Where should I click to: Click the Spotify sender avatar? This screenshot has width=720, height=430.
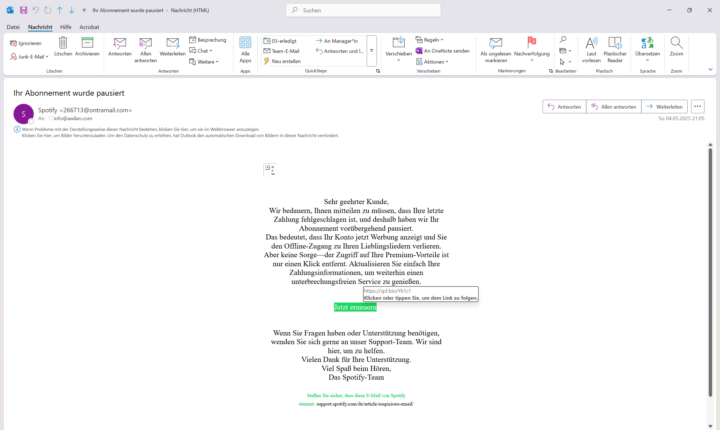coord(23,114)
